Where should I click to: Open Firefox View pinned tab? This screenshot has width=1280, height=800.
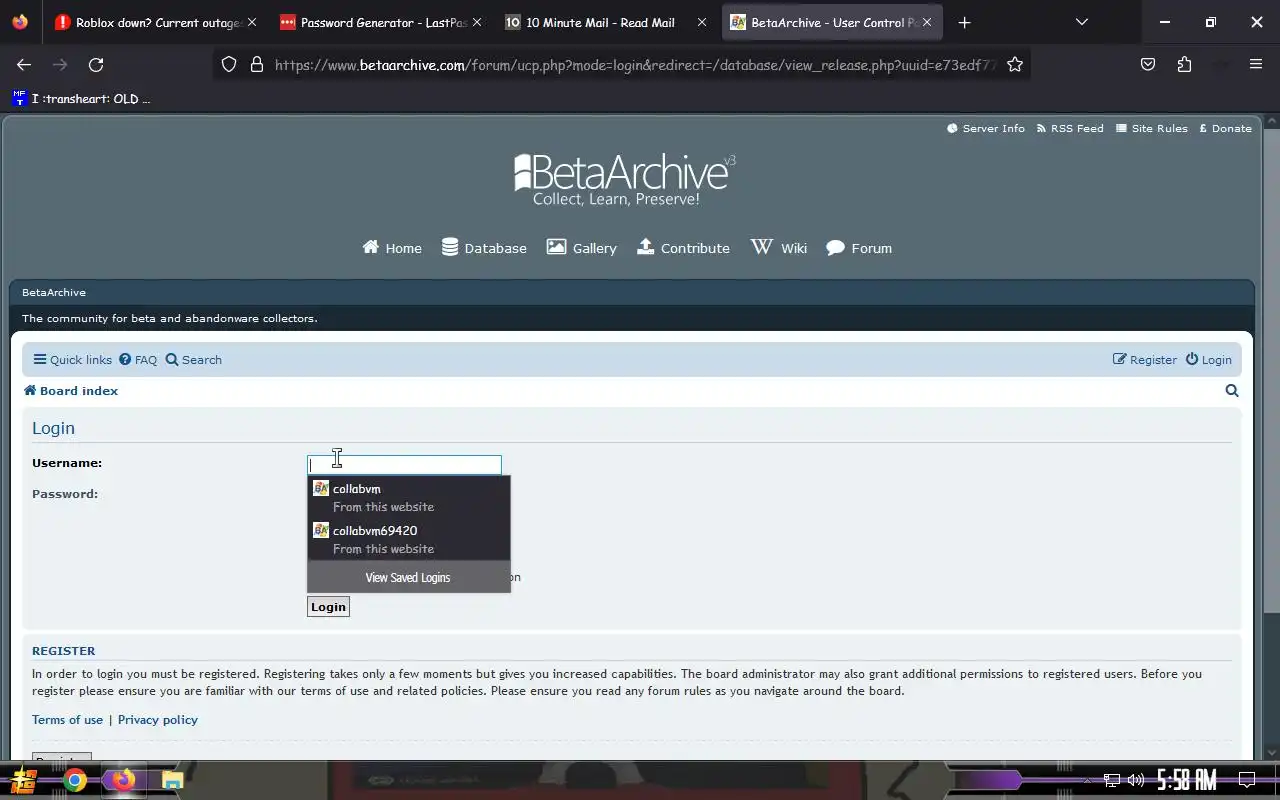(20, 22)
